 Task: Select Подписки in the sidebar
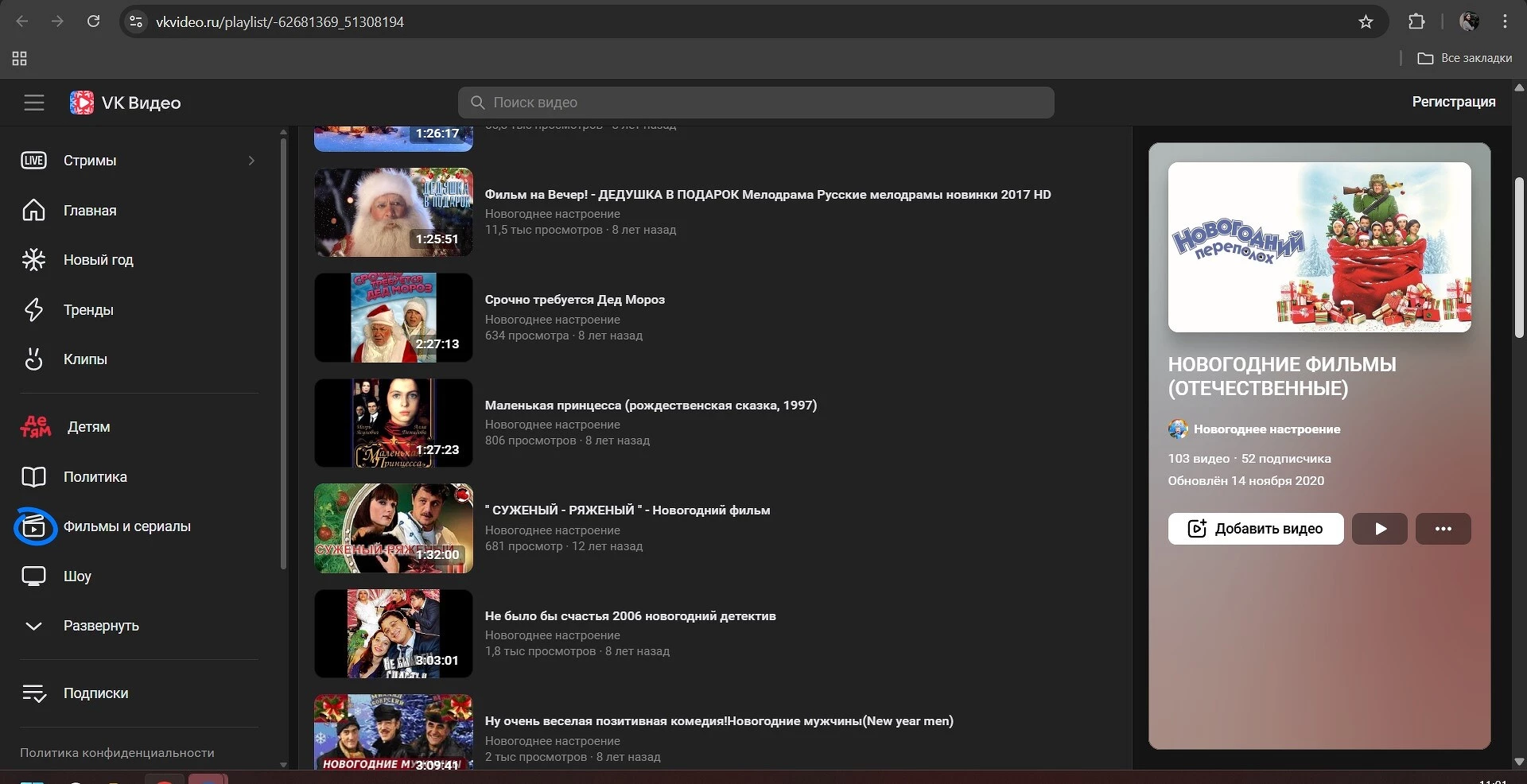pos(95,693)
